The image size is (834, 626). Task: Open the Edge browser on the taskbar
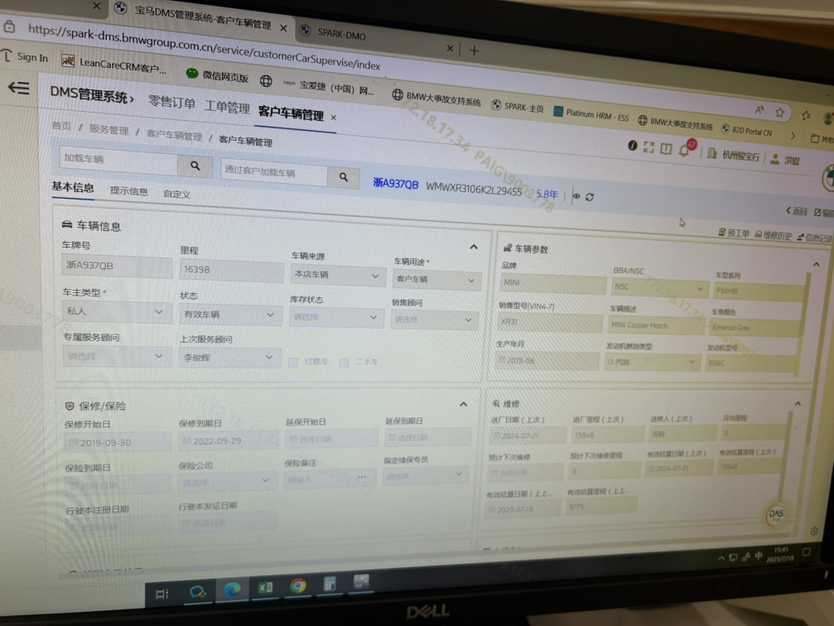point(232,590)
